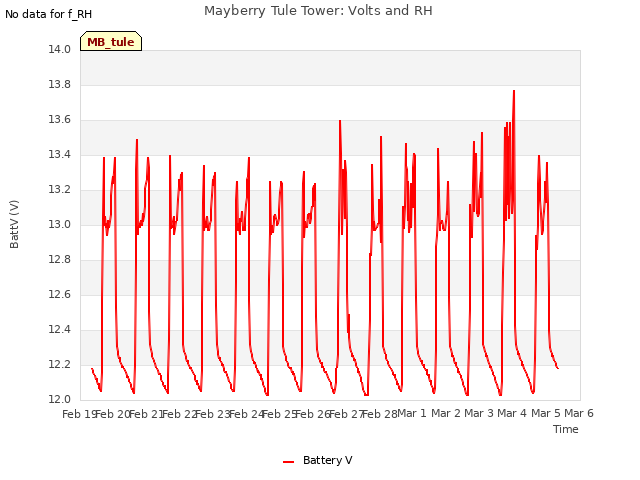Click the Mar 6 x-axis date label
Screen dimensions: 640x480
pyautogui.click(x=579, y=413)
